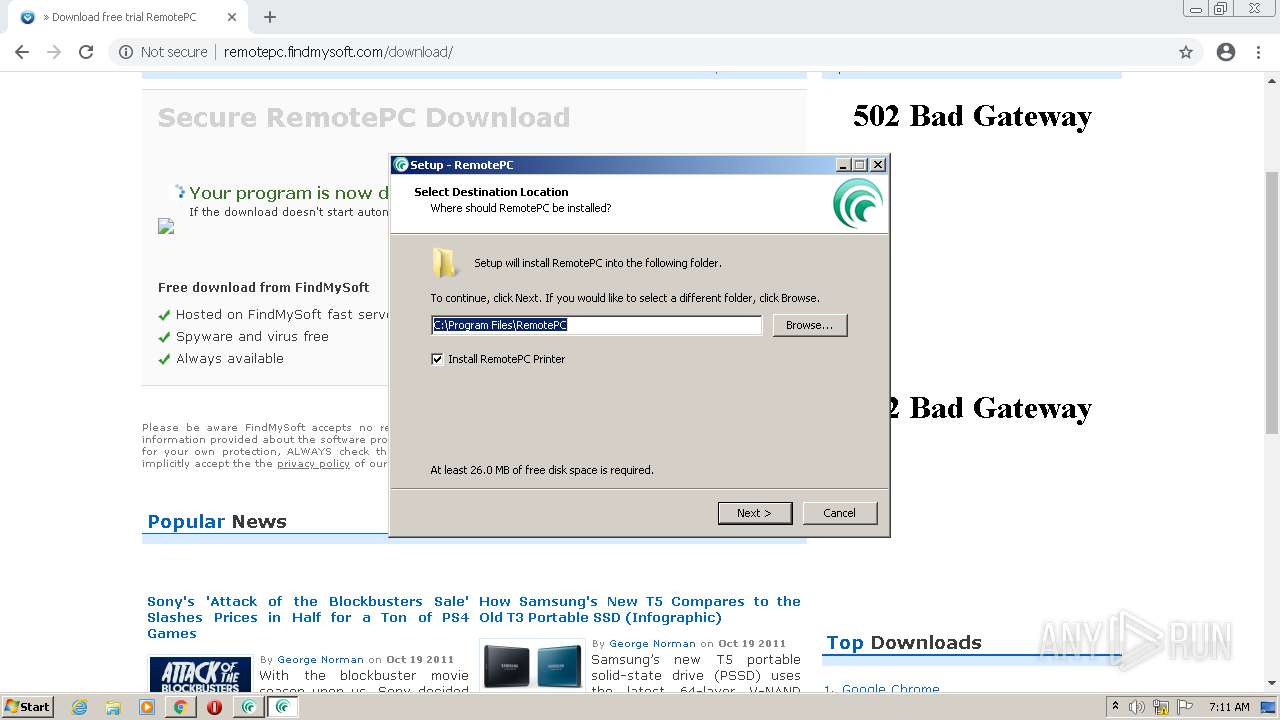Click the 7:11 AM system clock
The width and height of the screenshot is (1280, 720).
pyautogui.click(x=1229, y=707)
